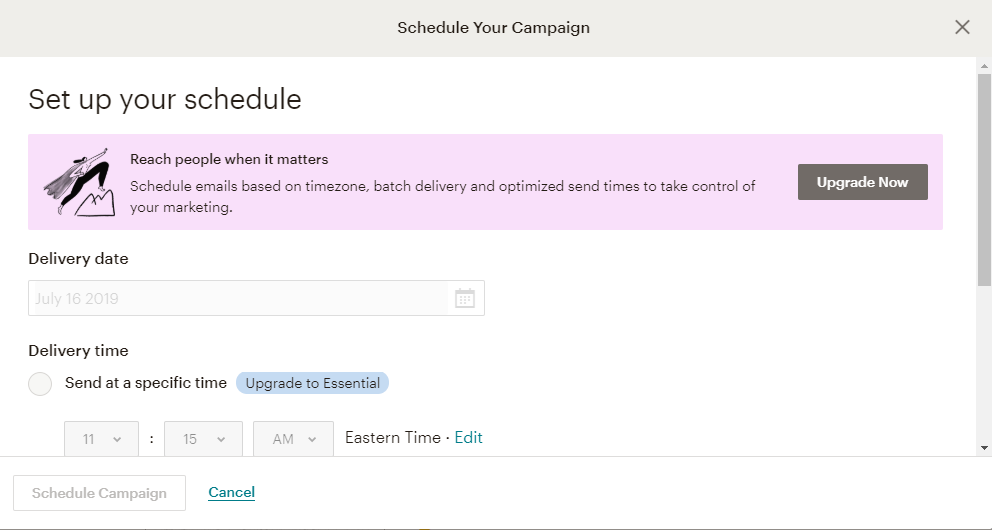
Task: Click the Delivery date input field
Action: pos(240,298)
